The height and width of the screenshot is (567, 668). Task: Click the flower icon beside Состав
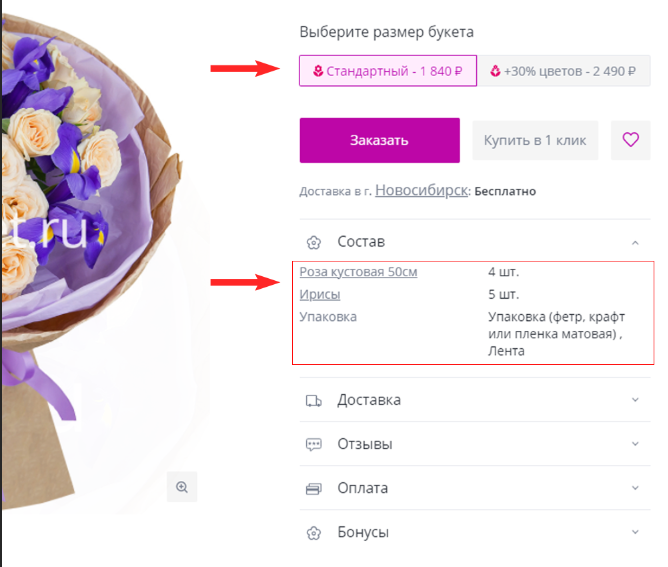[x=313, y=242]
